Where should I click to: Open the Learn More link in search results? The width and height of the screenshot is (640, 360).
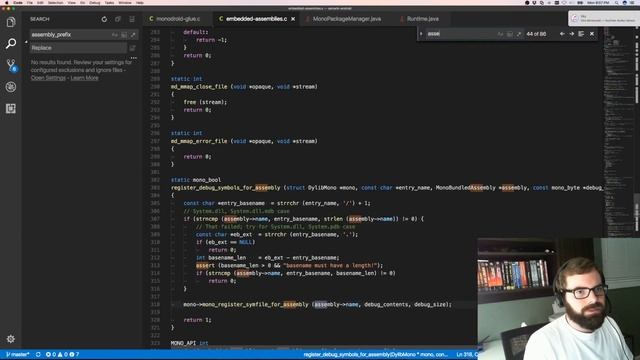tap(84, 78)
